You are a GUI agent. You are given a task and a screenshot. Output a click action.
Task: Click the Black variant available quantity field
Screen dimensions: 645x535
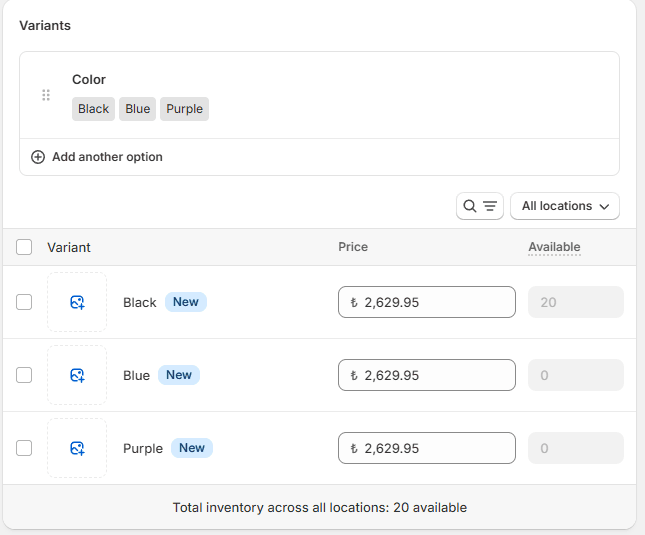[575, 302]
